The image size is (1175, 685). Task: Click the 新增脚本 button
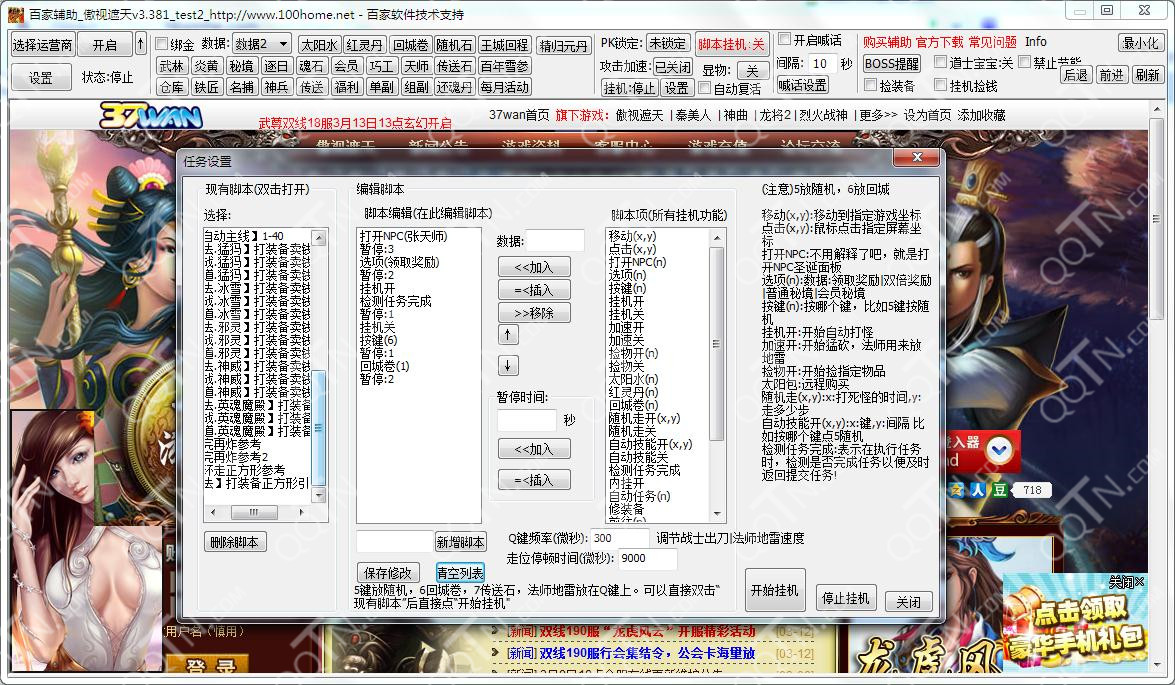(x=460, y=542)
